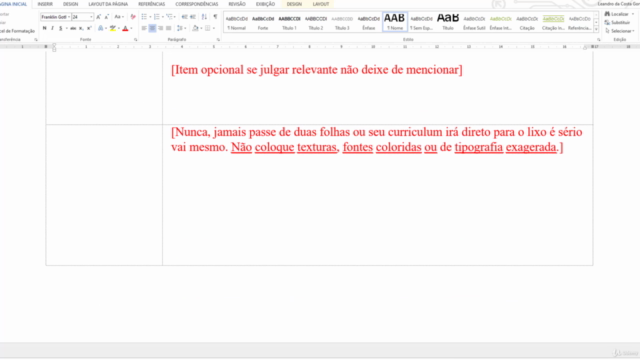
Task: Apply italic formatting
Action: (52, 28)
